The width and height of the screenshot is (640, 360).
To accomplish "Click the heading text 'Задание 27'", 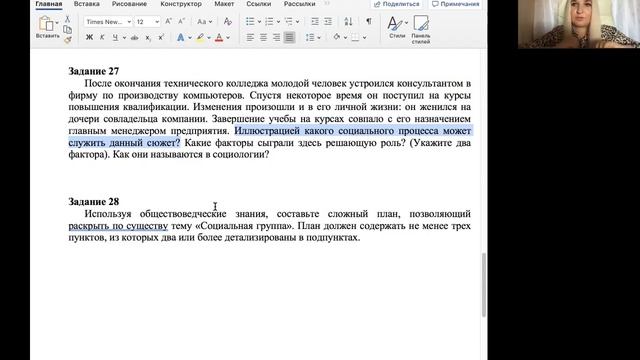I will pos(94,71).
